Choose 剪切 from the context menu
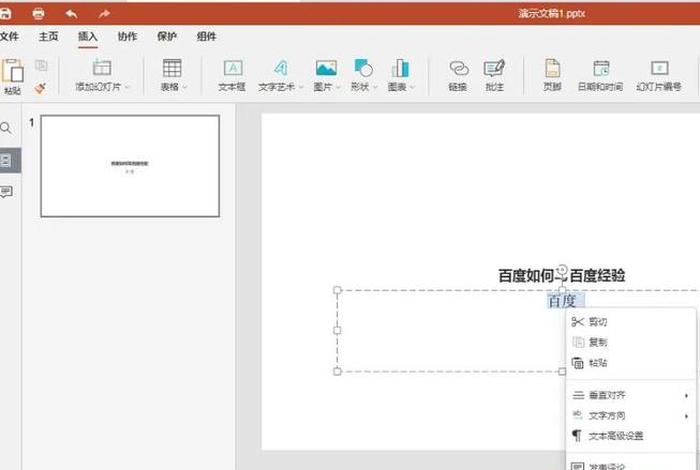Viewport: 700px width, 470px height. click(x=631, y=322)
